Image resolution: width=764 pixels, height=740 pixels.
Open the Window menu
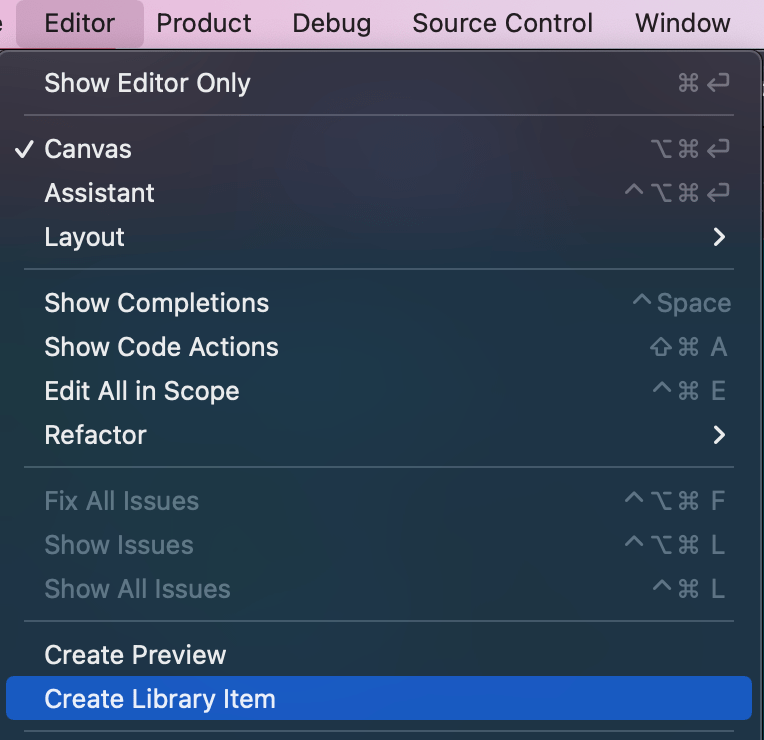[x=683, y=23]
